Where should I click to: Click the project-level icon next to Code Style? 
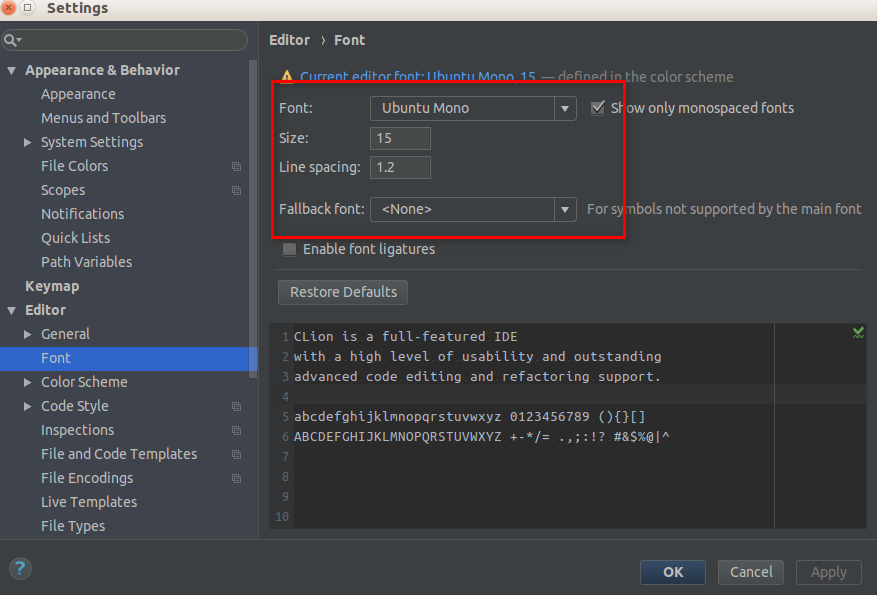click(237, 407)
